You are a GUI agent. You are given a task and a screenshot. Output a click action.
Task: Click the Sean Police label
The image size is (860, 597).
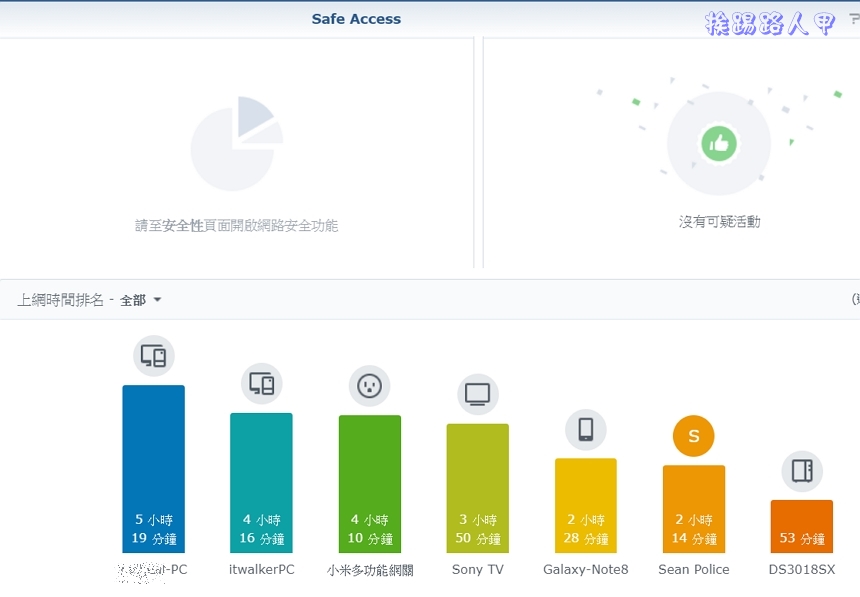(694, 570)
